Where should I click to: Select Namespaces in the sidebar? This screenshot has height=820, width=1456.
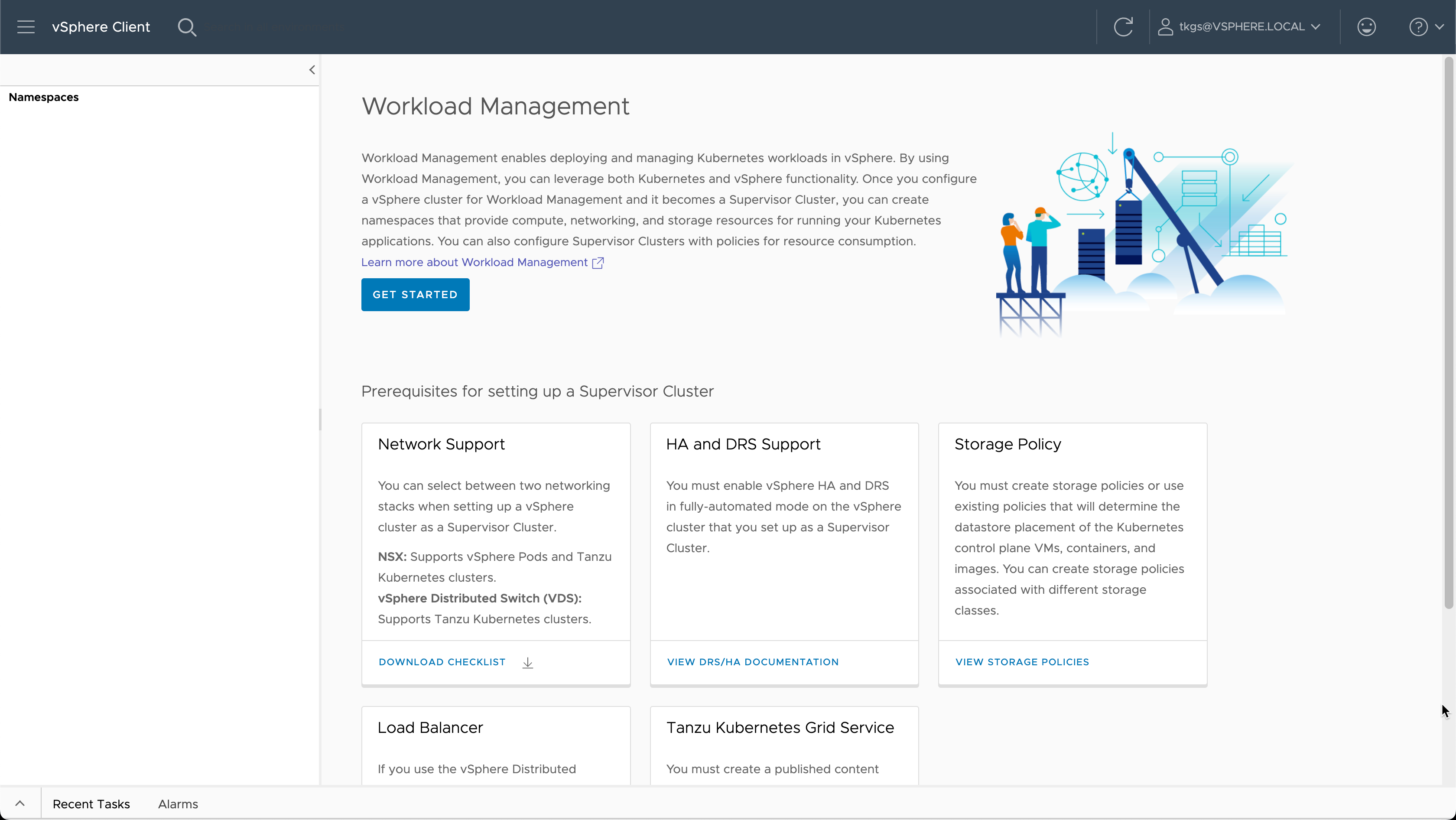tap(43, 97)
